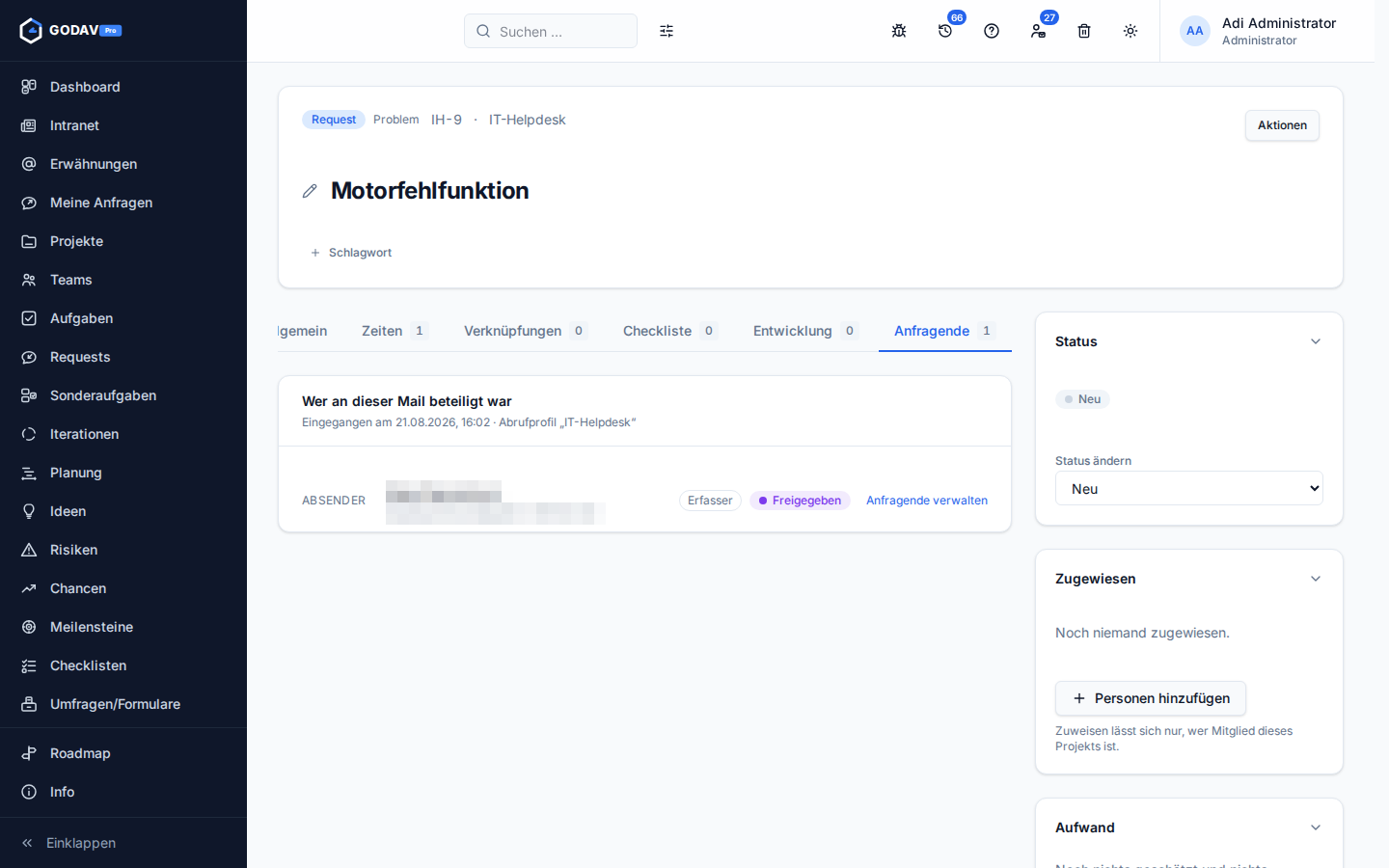Switch to the Verknüpfungen tab
The height and width of the screenshot is (868, 1389).
coord(526,331)
